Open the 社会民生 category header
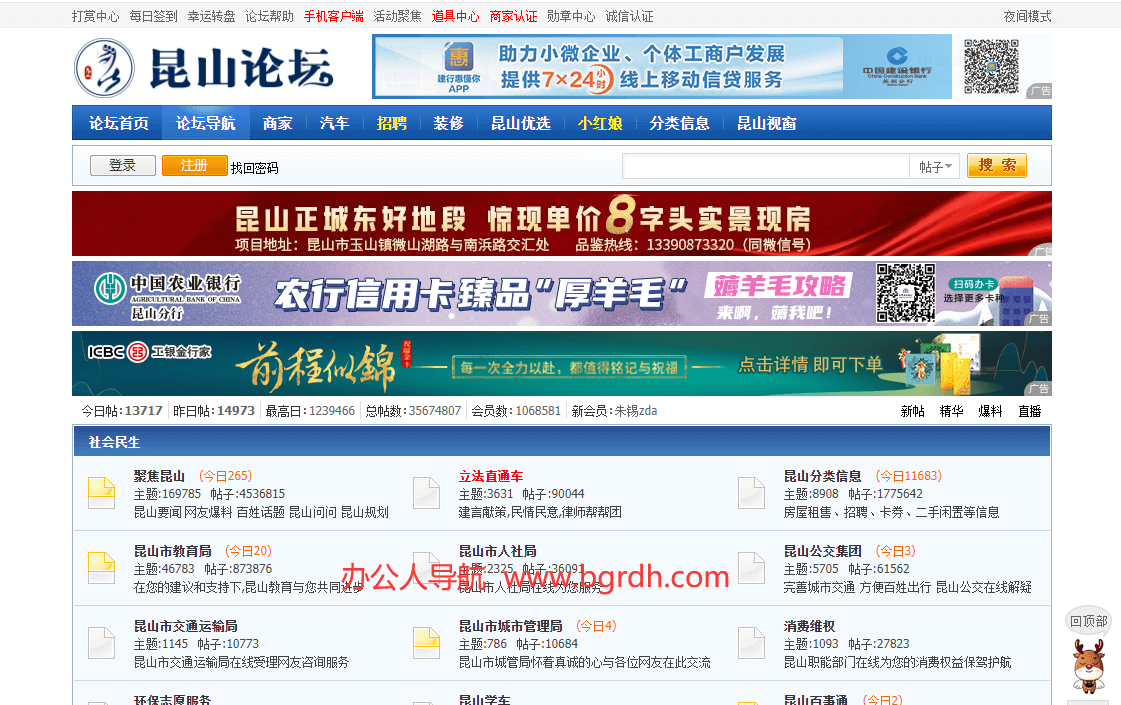This screenshot has height=705, width=1121. click(114, 442)
